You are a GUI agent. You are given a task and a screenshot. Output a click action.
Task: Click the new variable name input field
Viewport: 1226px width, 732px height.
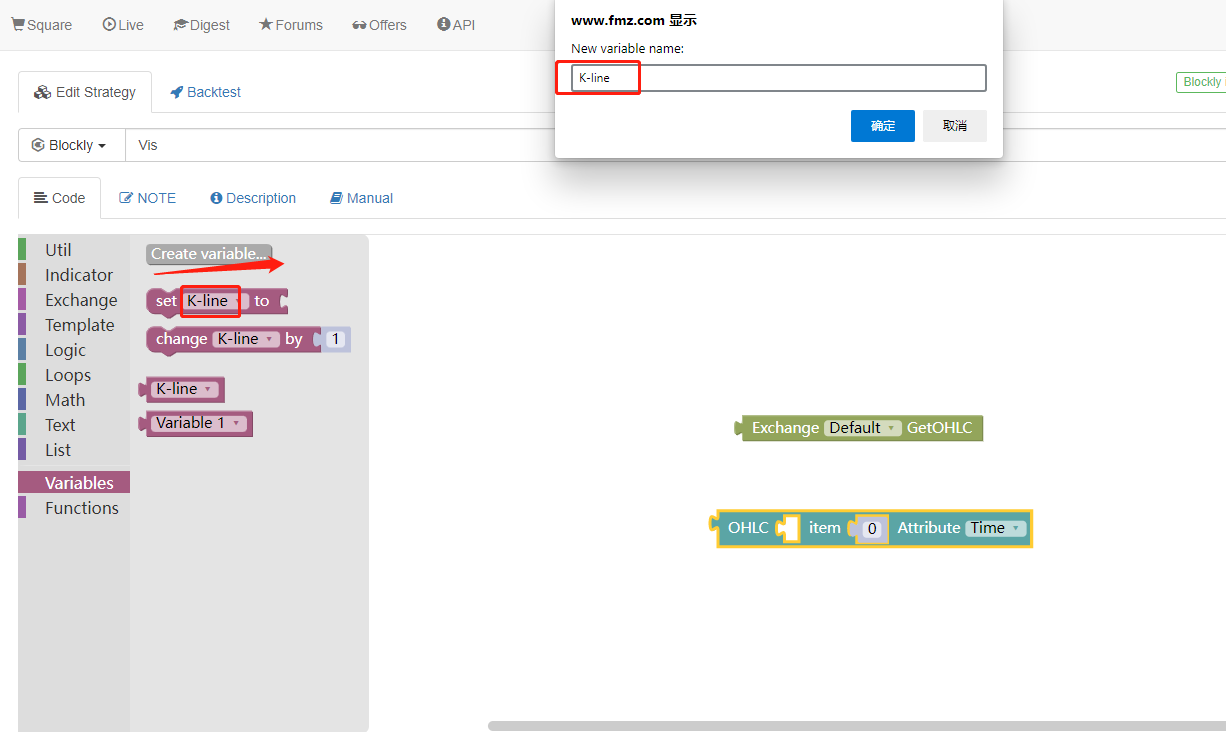779,78
